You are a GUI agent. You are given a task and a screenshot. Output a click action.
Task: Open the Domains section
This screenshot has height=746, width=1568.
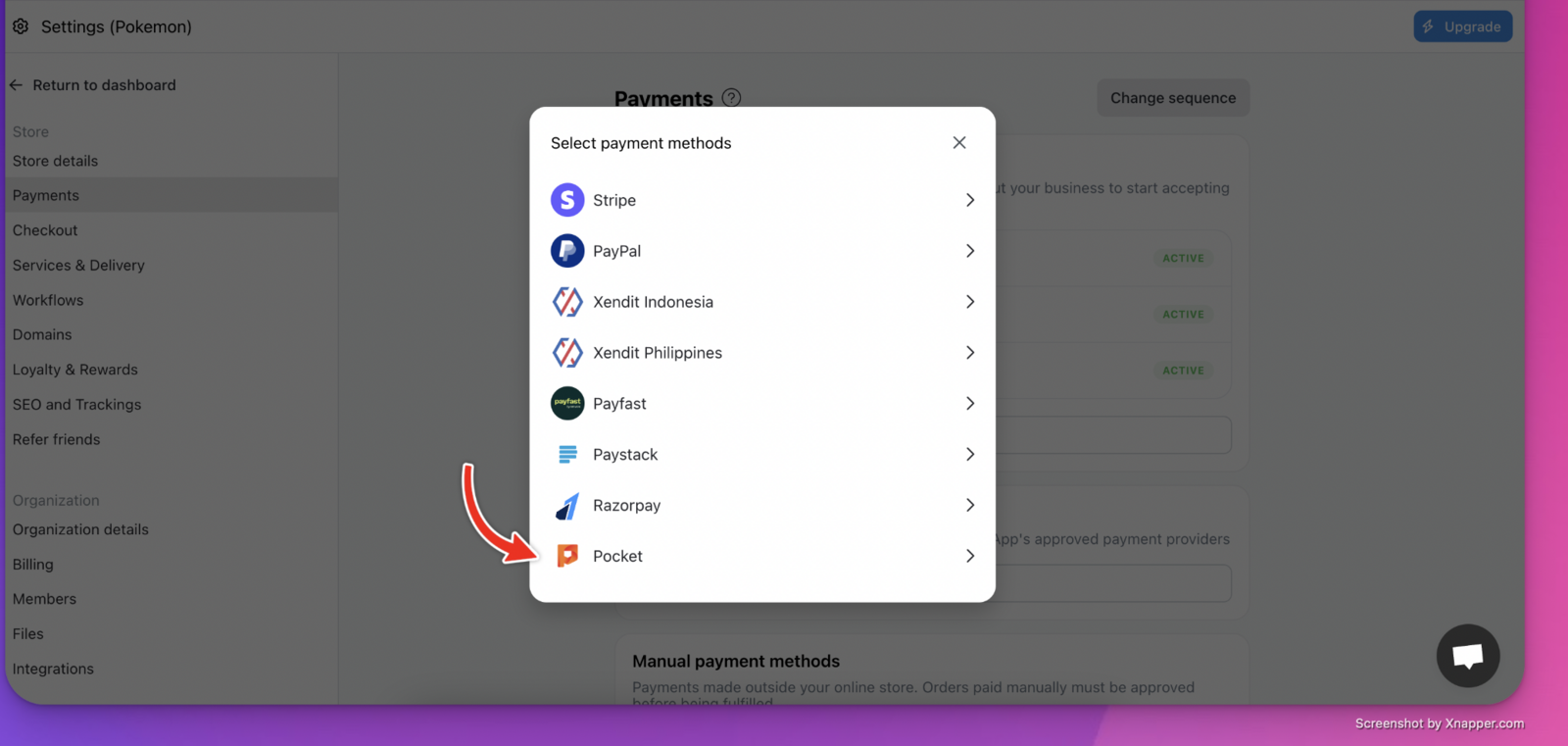point(42,335)
